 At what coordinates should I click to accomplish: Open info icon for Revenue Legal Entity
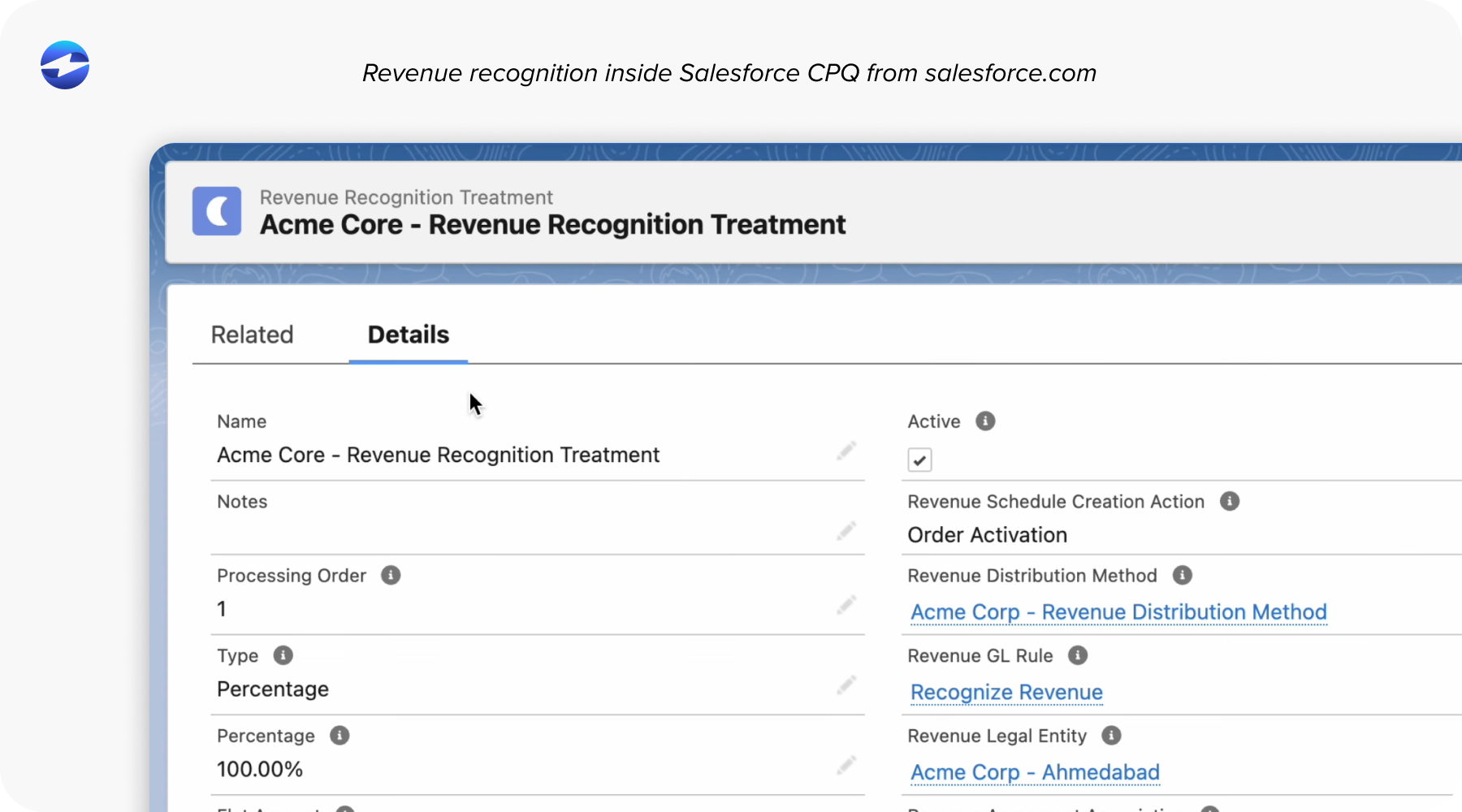(1112, 735)
